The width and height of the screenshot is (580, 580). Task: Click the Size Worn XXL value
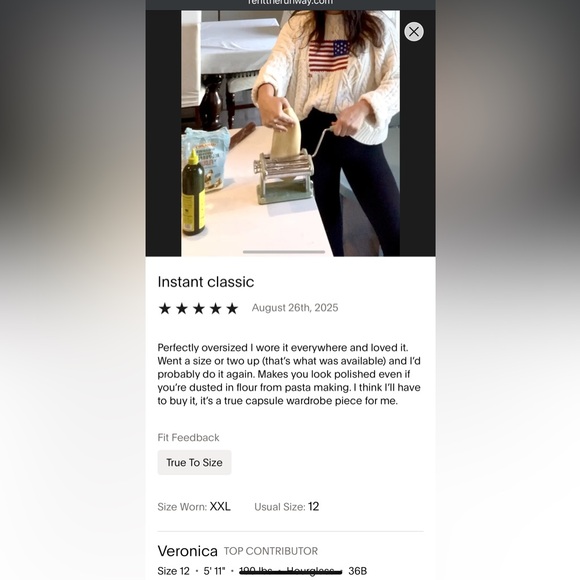point(220,506)
